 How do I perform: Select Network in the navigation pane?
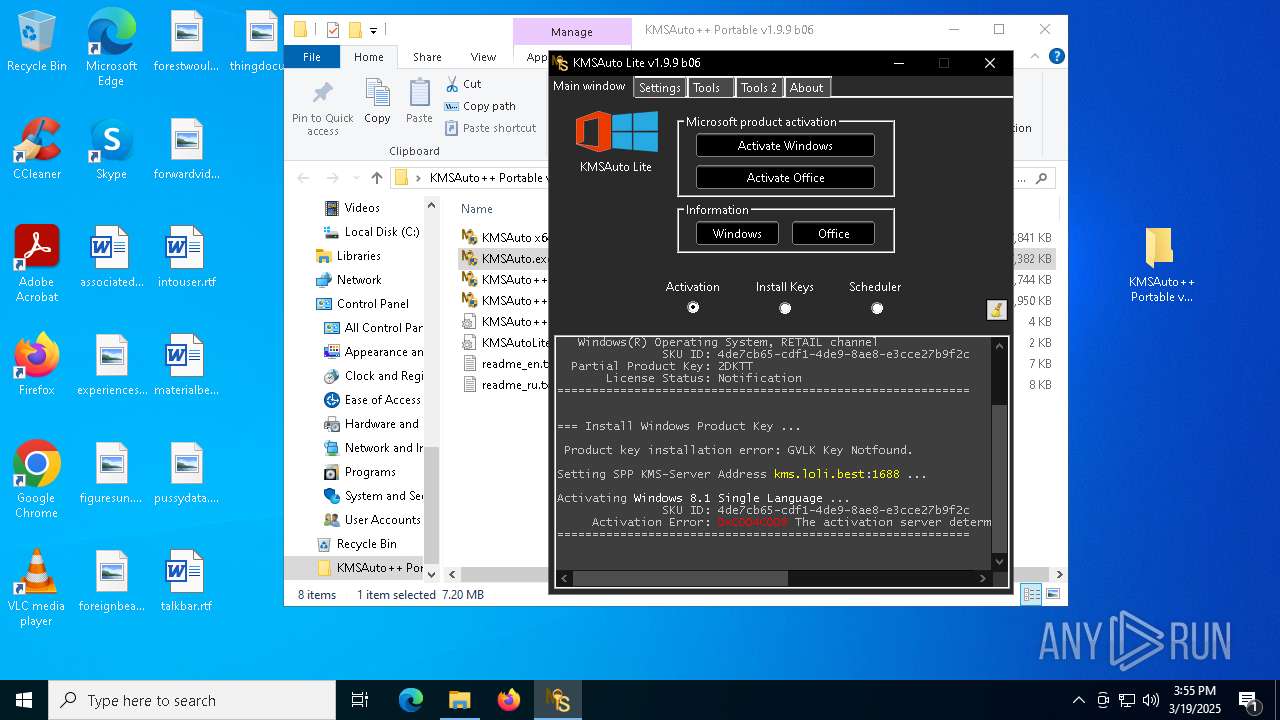pyautogui.click(x=349, y=280)
